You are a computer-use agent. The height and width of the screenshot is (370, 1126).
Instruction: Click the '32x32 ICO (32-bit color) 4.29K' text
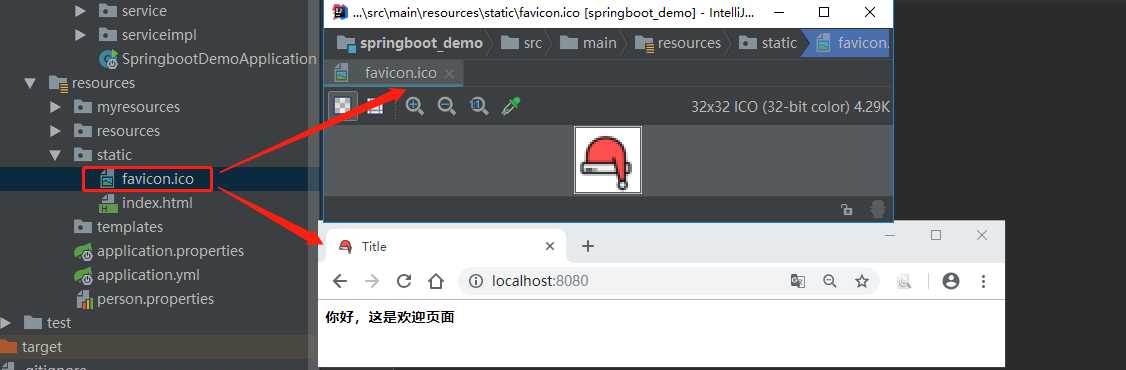click(791, 107)
